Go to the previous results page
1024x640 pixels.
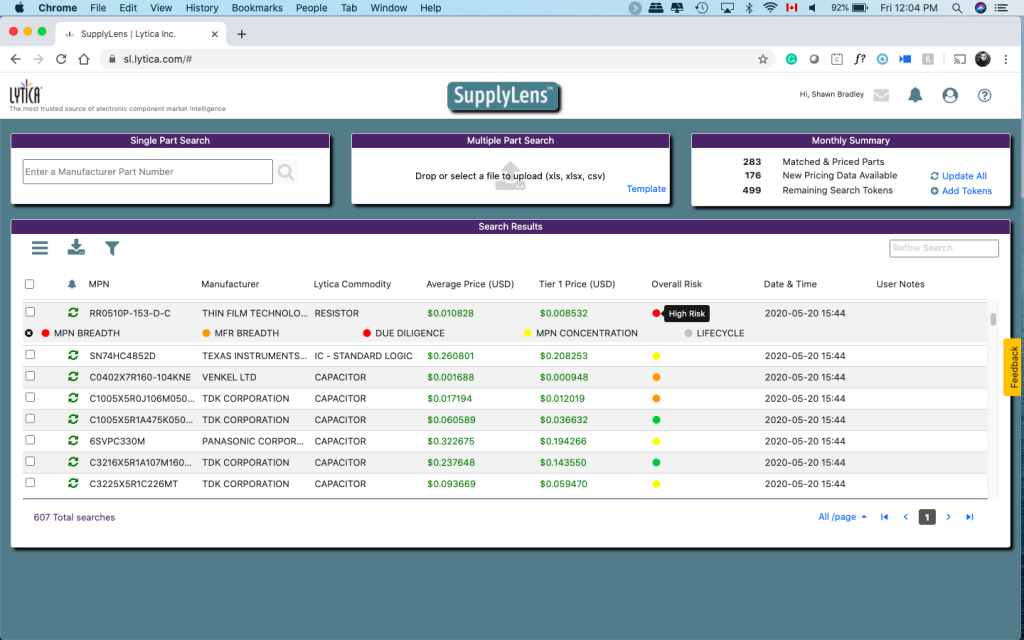tap(906, 517)
